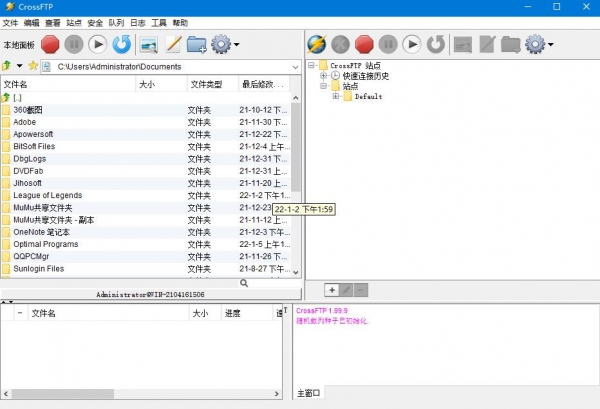Open the 查看 menu

[53, 23]
